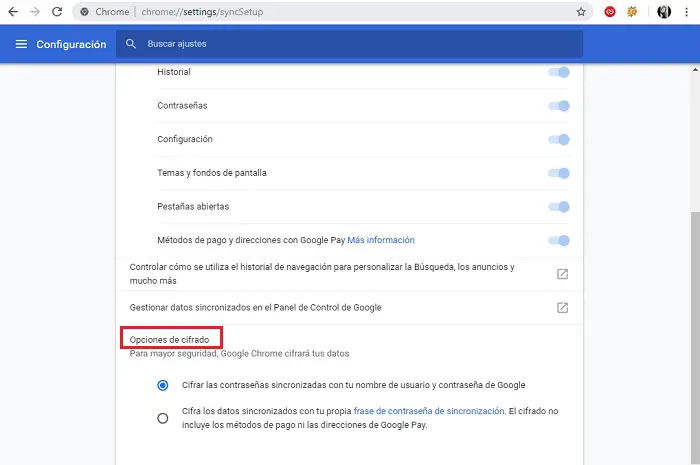The image size is (700, 465).
Task: Open the red extension icon in the toolbar
Action: (610, 12)
